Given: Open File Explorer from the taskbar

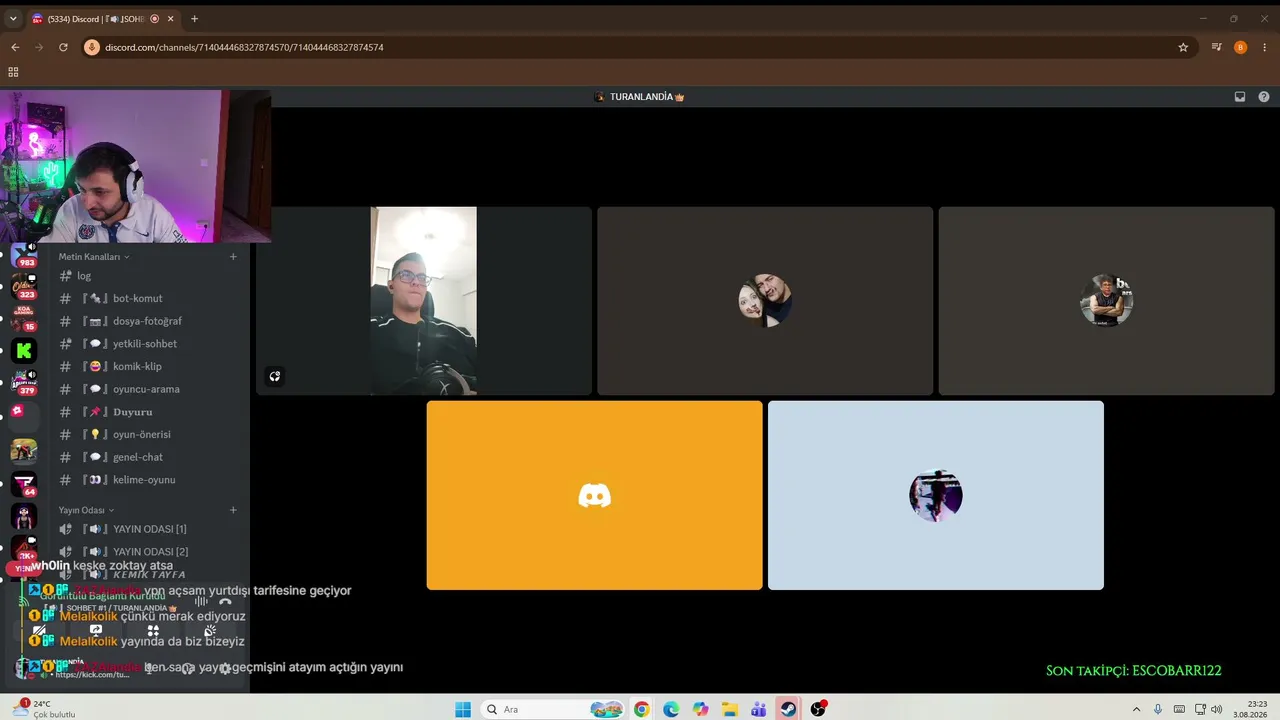Looking at the screenshot, I should tap(730, 709).
